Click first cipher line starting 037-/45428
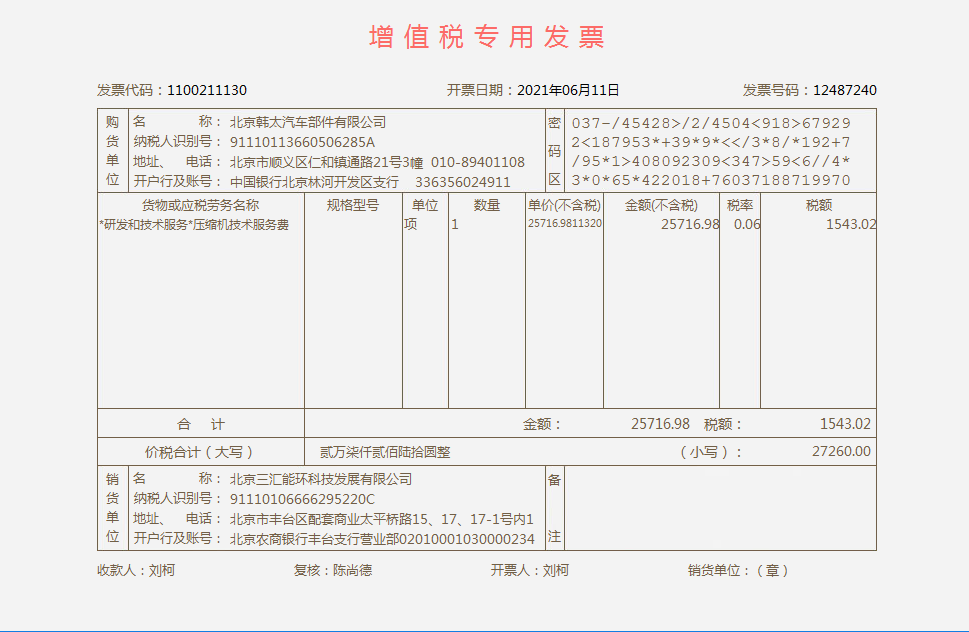The height and width of the screenshot is (632, 969). click(x=711, y=124)
